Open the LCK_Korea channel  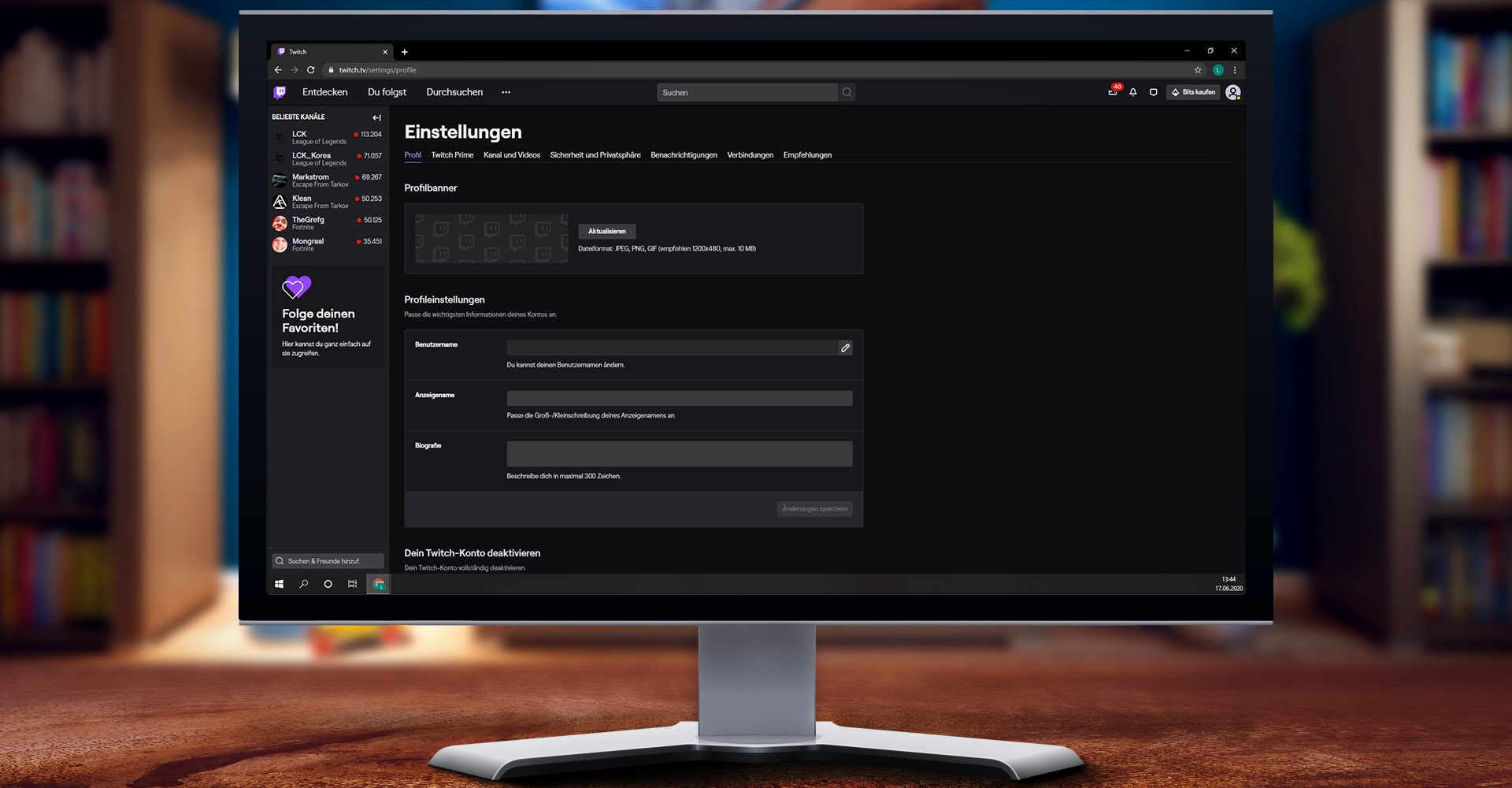327,159
